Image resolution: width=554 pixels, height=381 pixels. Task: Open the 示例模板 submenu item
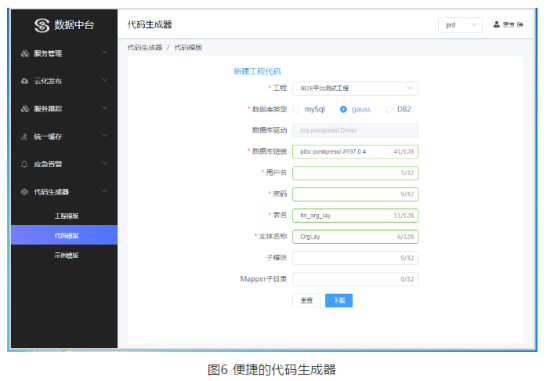pyautogui.click(x=66, y=255)
